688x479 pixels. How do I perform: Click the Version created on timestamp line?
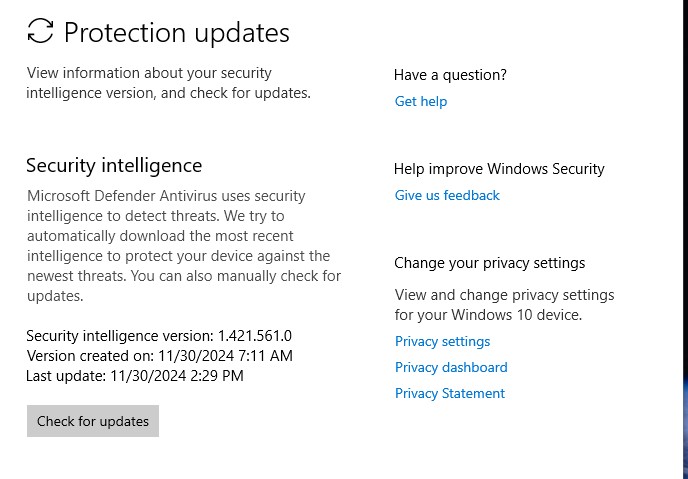coord(159,356)
